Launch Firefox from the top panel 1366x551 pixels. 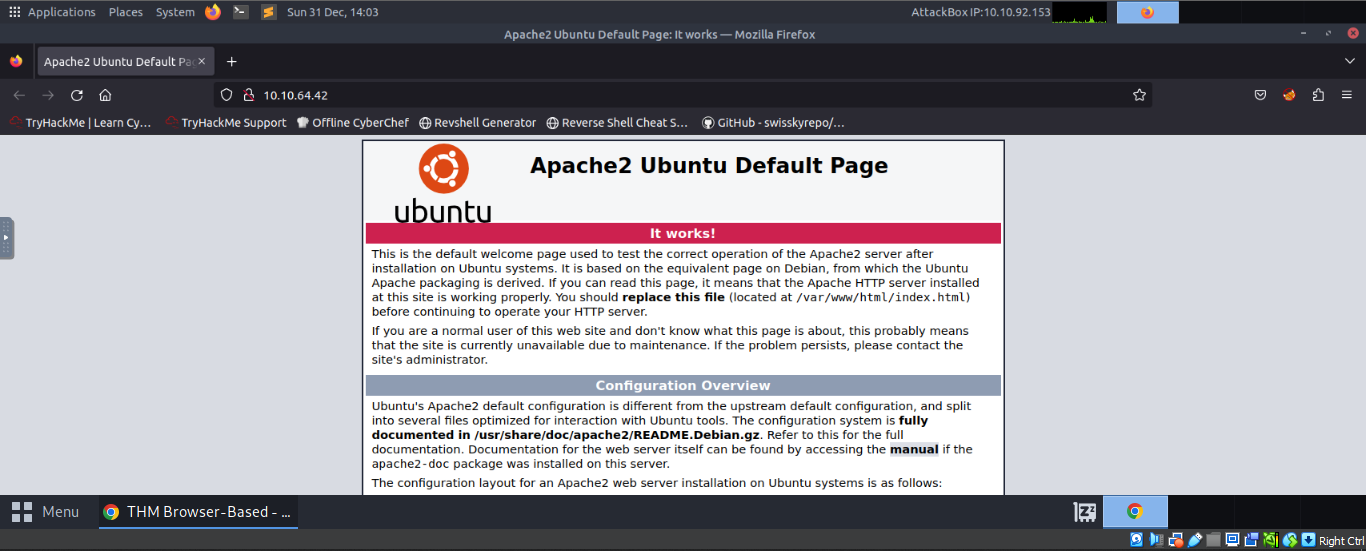(213, 12)
